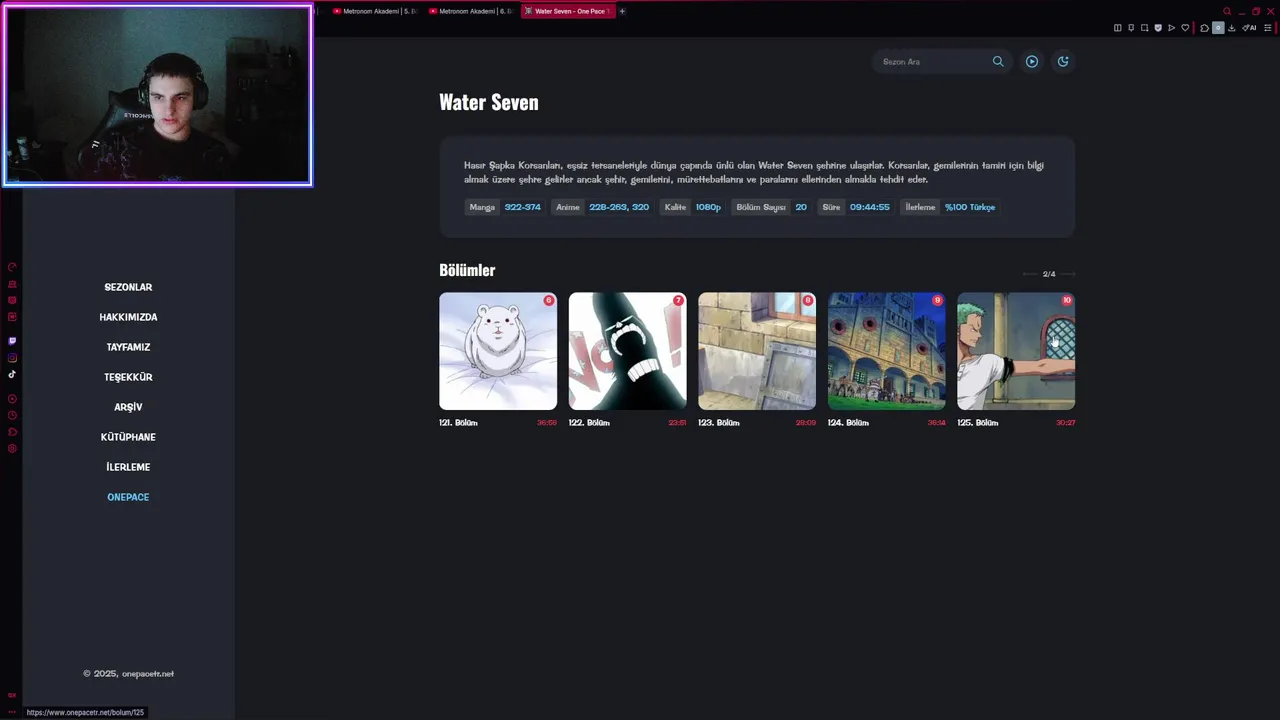The image size is (1280, 720).
Task: Click the browser search tabs magnifier icon
Action: (1227, 11)
